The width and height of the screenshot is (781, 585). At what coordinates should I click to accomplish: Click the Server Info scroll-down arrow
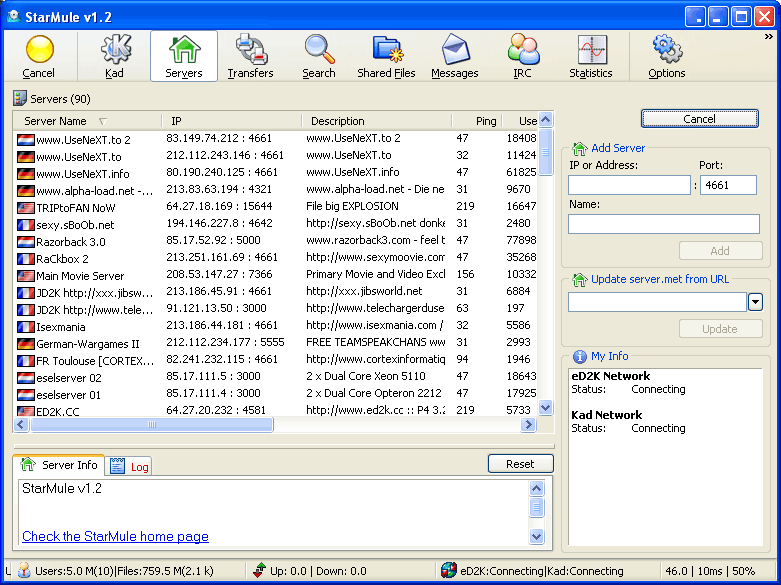coord(536,536)
